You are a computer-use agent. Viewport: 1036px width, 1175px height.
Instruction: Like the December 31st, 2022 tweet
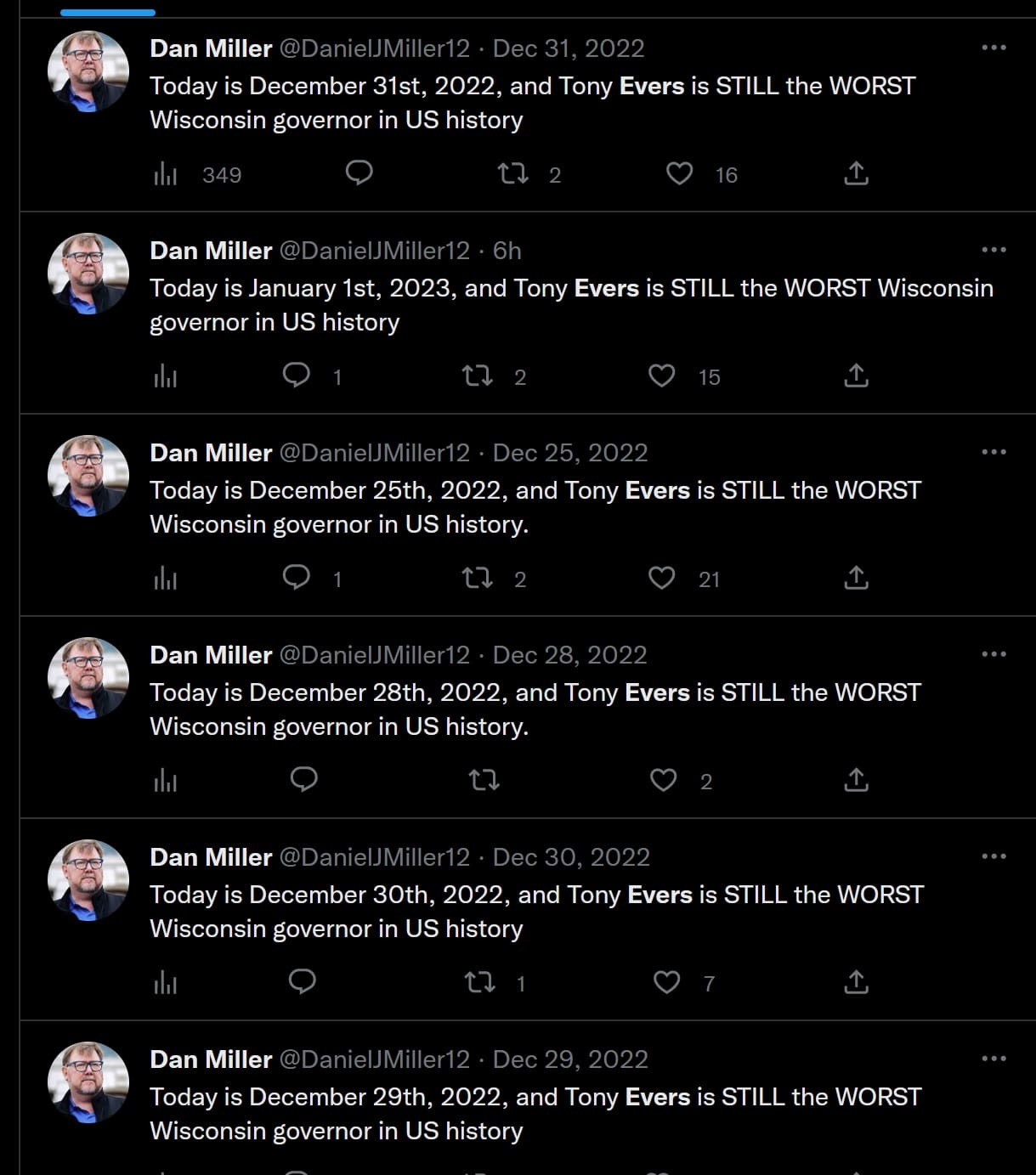coord(679,174)
